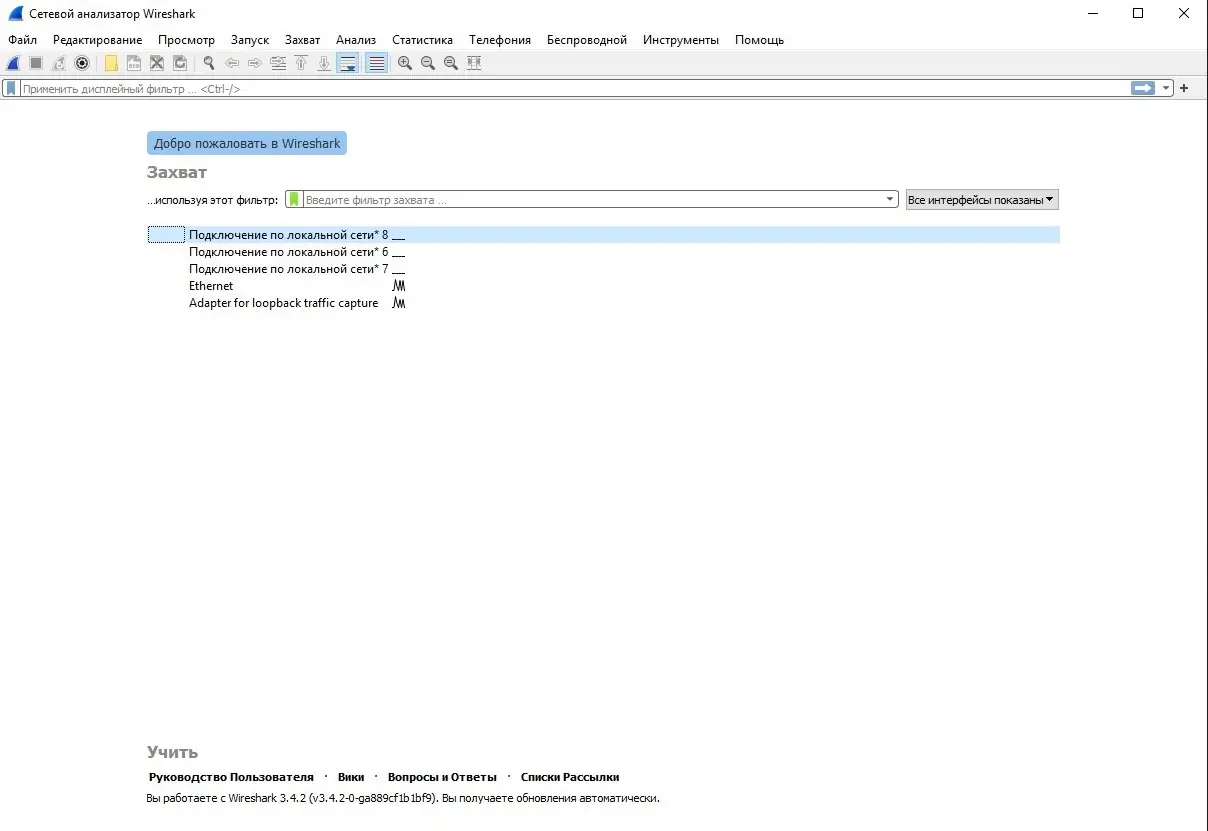Select interface 'Подключение по локальной сети* 6'
The height and width of the screenshot is (831, 1208).
pyautogui.click(x=603, y=252)
